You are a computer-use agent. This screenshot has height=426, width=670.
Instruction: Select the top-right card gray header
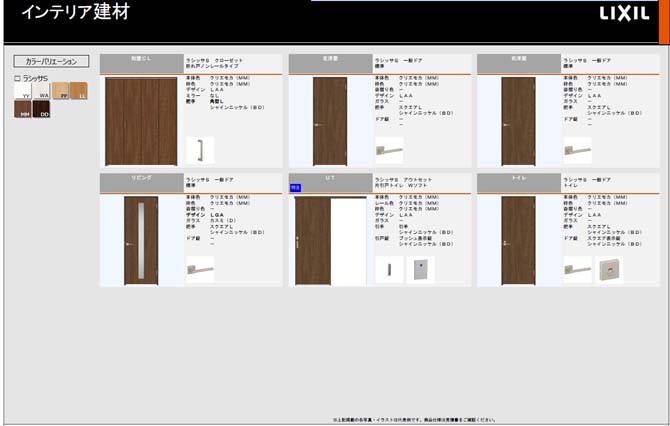click(x=519, y=64)
